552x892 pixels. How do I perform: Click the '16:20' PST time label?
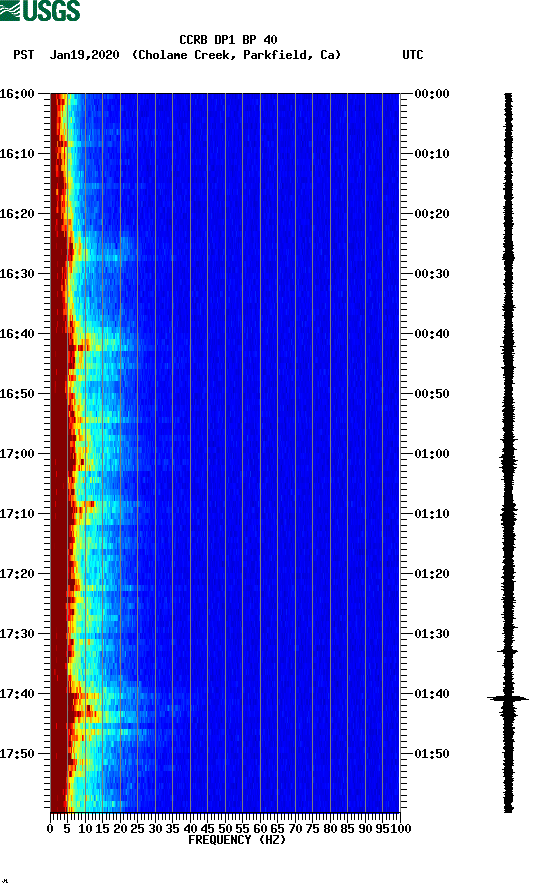[x=18, y=214]
